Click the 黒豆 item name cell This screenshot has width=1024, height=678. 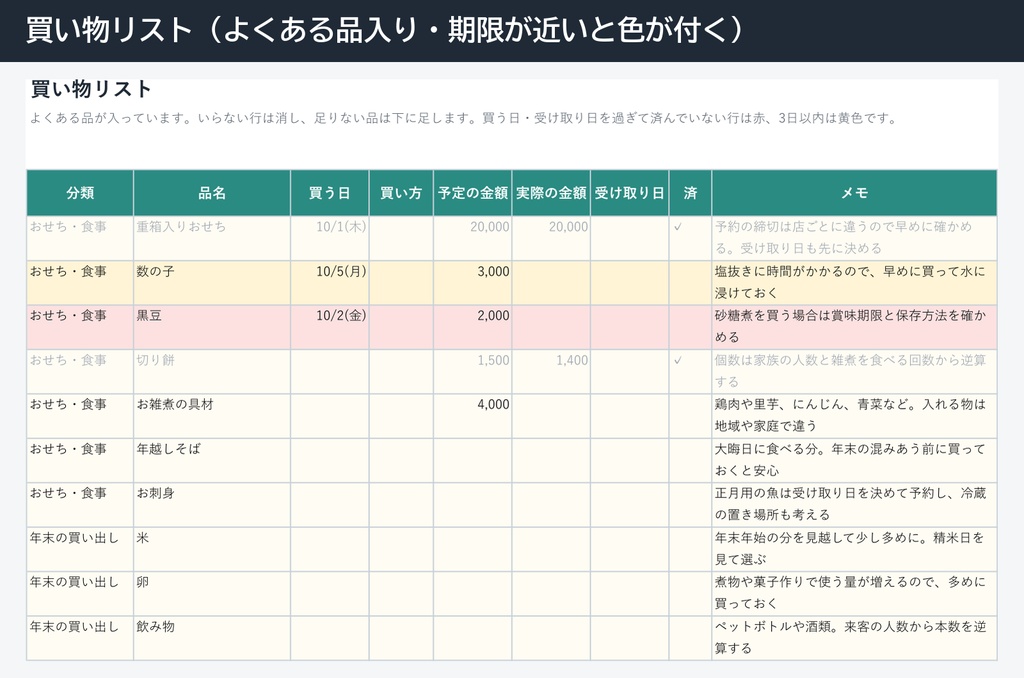pos(212,327)
